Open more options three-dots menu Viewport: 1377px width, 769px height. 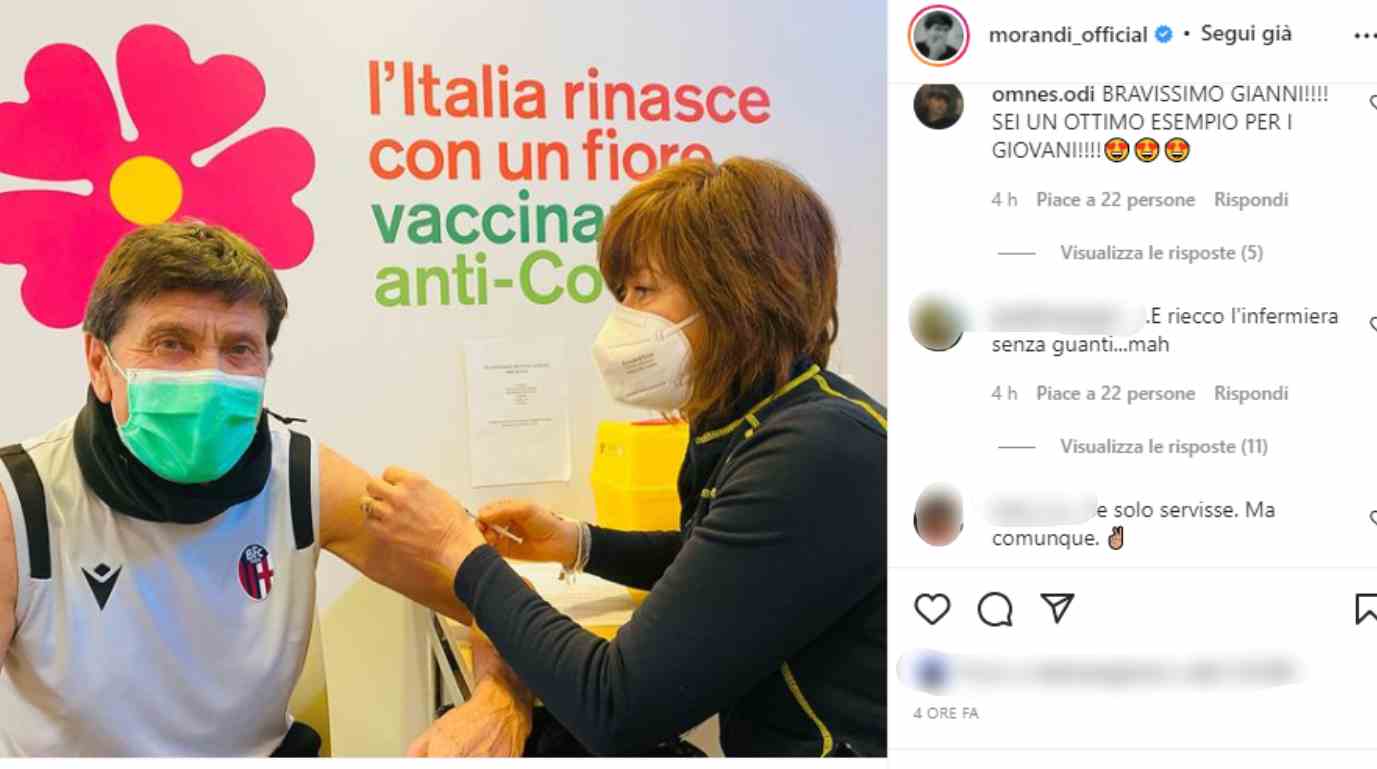coord(1365,35)
